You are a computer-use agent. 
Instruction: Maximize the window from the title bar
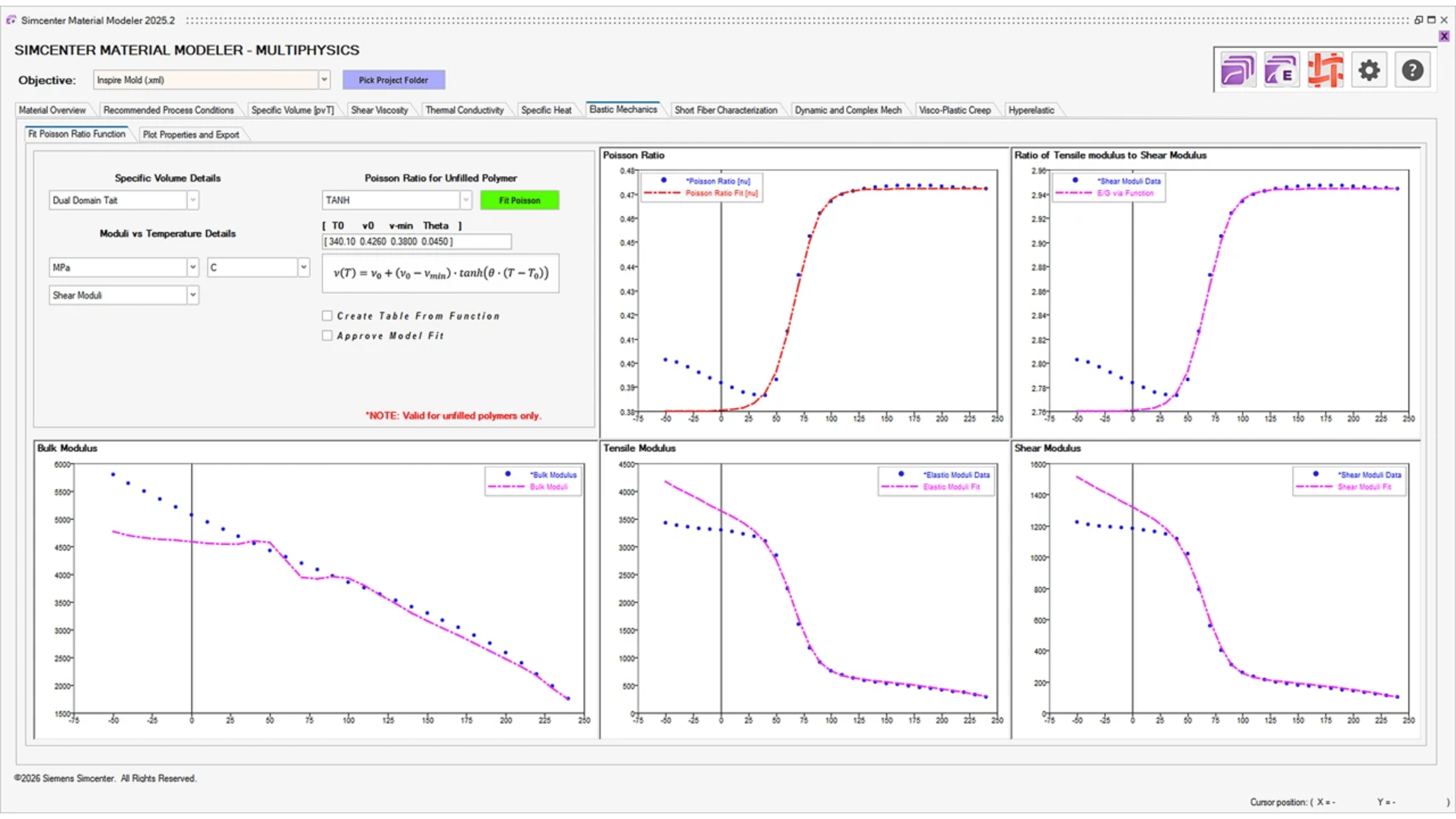point(1431,20)
